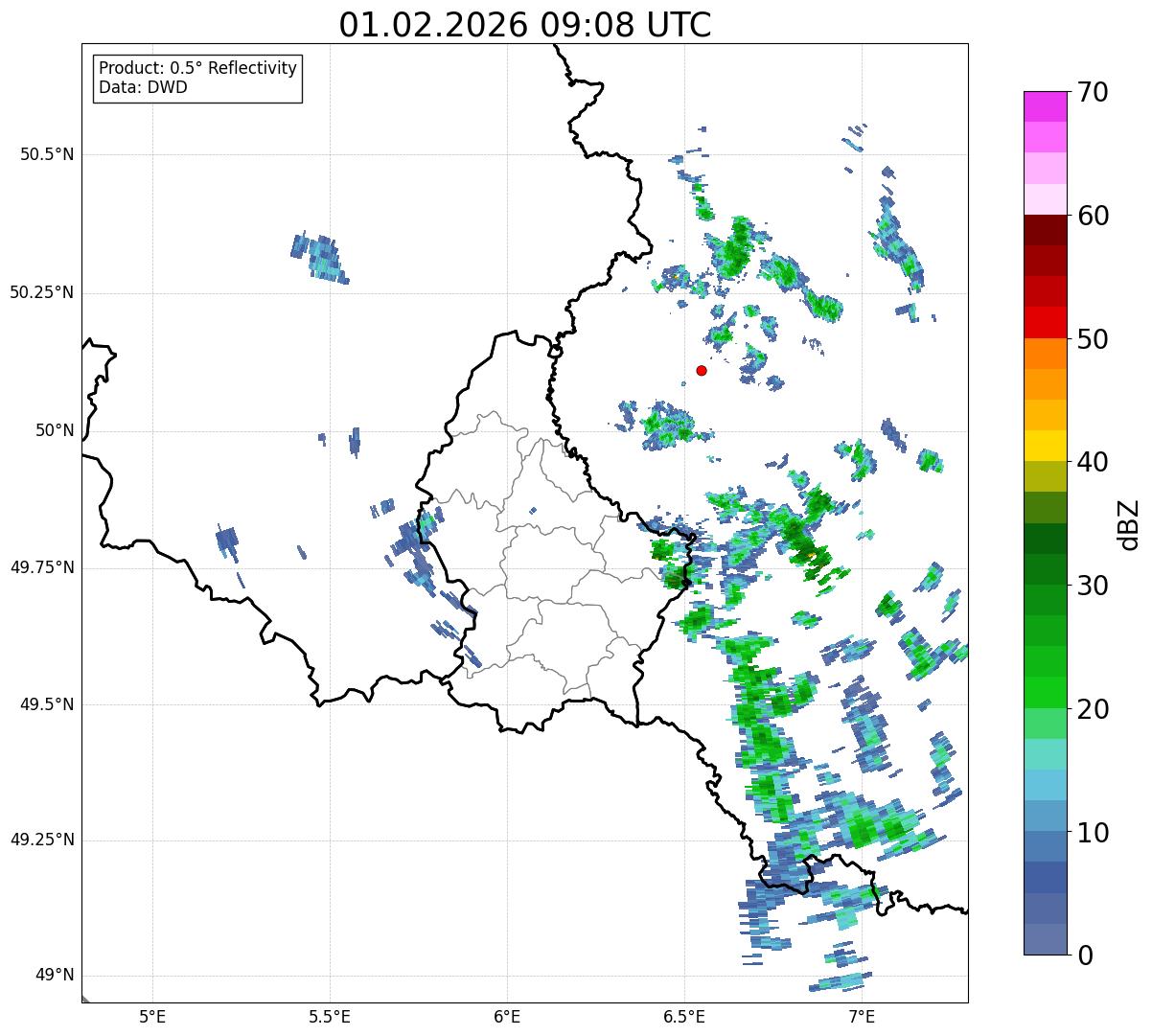The height and width of the screenshot is (1036, 1152).
Task: Pick the dark maroon colorbar segment below 60
Action: coord(1046,230)
